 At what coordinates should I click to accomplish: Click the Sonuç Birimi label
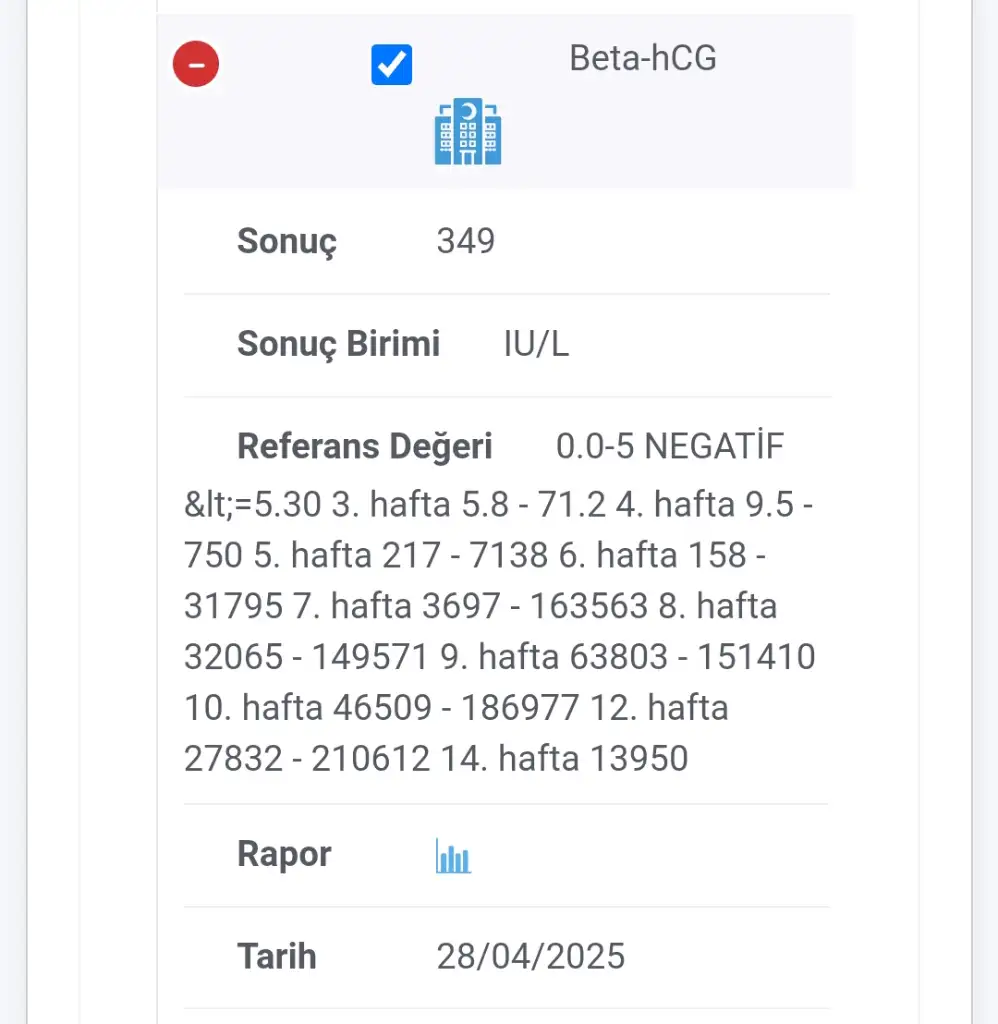pos(338,344)
